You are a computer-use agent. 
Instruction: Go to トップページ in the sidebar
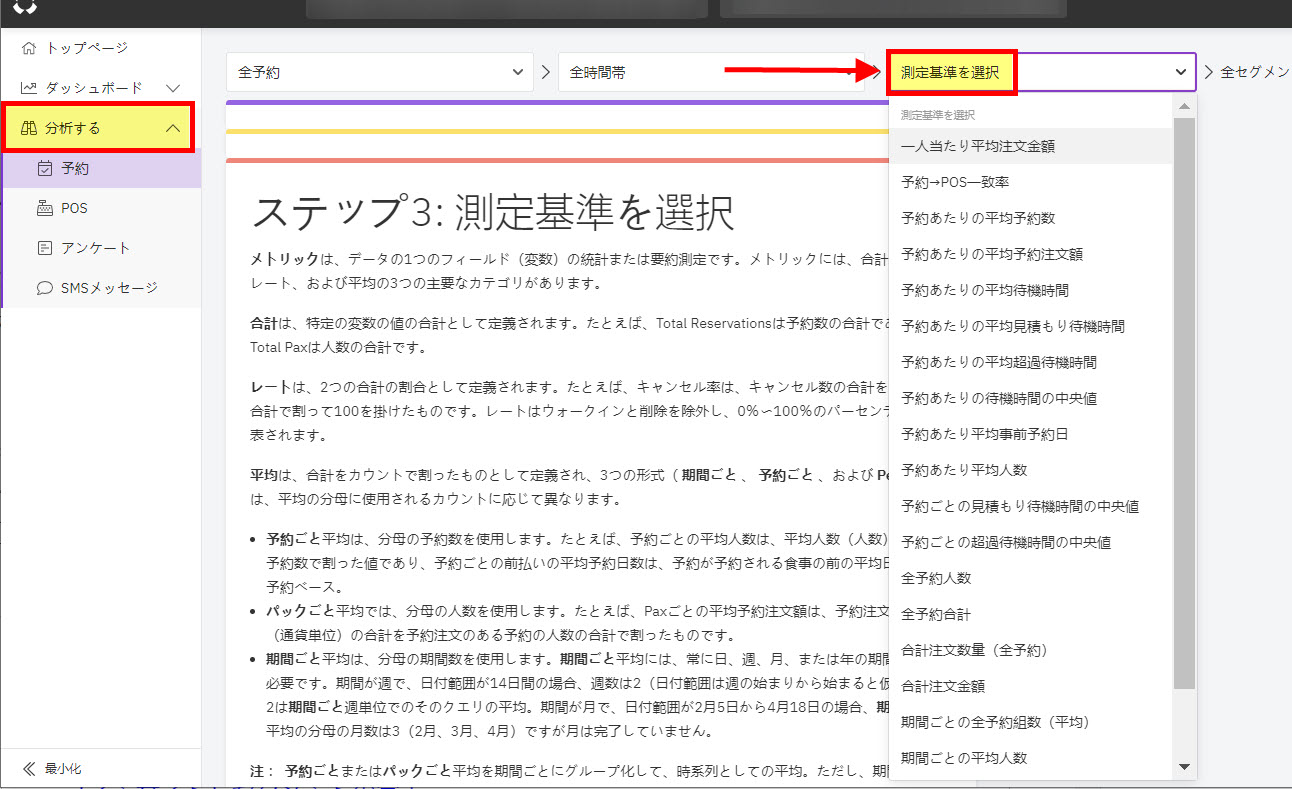(101, 48)
